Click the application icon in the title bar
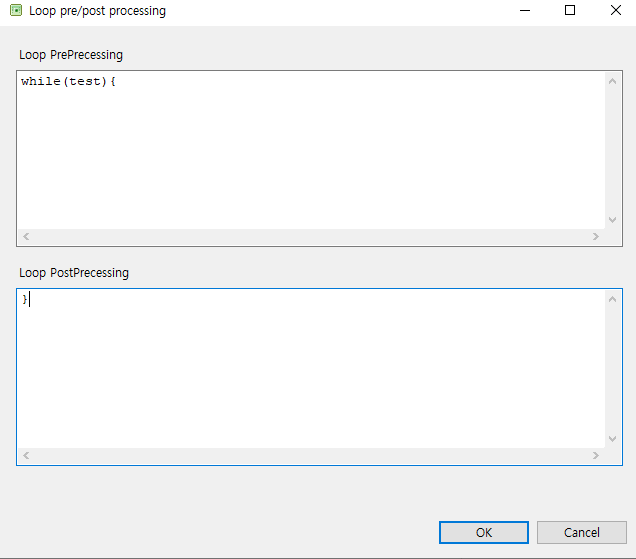 pyautogui.click(x=15, y=11)
